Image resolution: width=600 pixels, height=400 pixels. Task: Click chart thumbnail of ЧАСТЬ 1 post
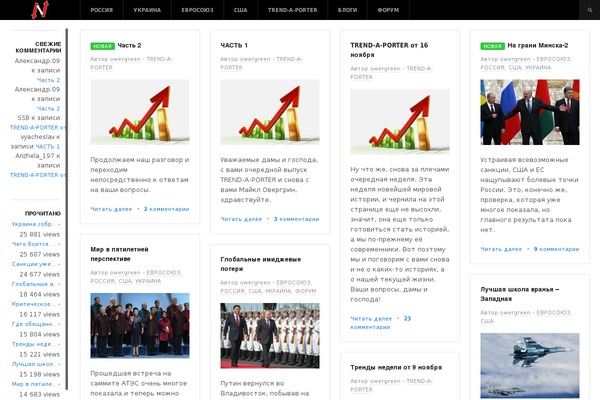(x=270, y=112)
